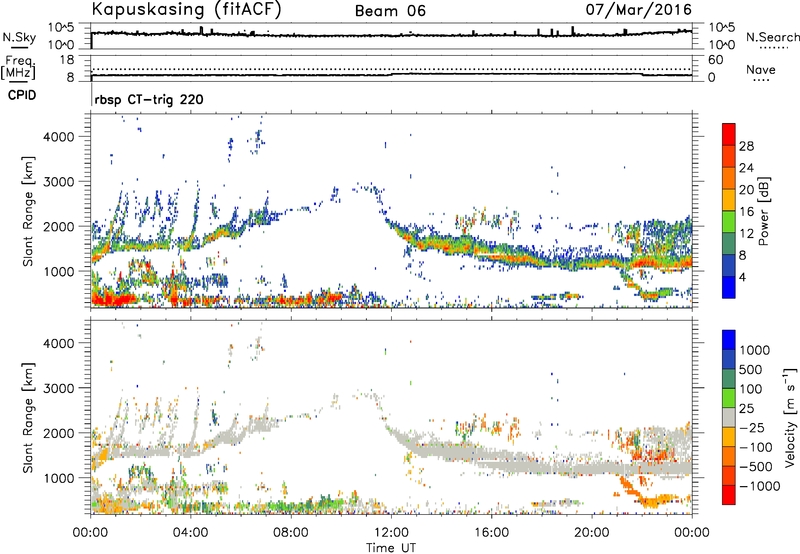Click the 20:00 time tick label

(591, 533)
